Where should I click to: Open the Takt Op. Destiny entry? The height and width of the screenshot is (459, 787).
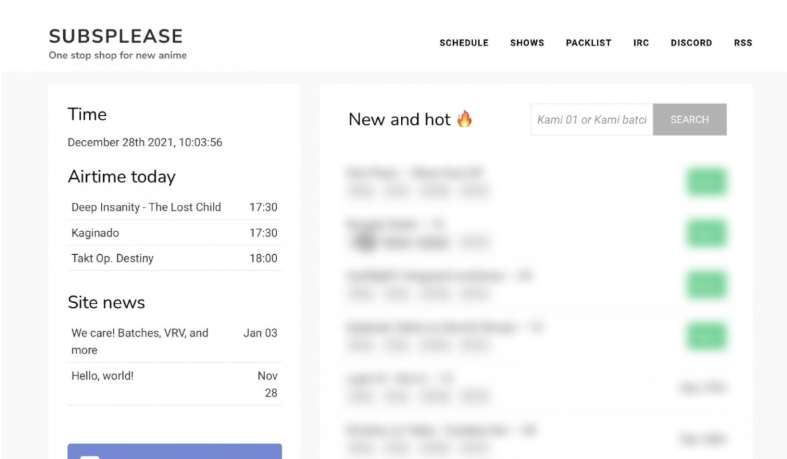click(x=112, y=258)
